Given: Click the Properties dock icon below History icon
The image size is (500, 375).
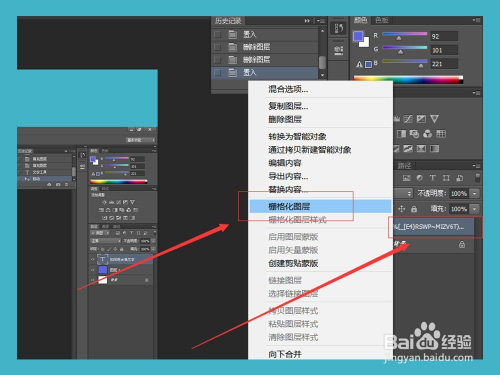Looking at the screenshot, I should point(339,50).
